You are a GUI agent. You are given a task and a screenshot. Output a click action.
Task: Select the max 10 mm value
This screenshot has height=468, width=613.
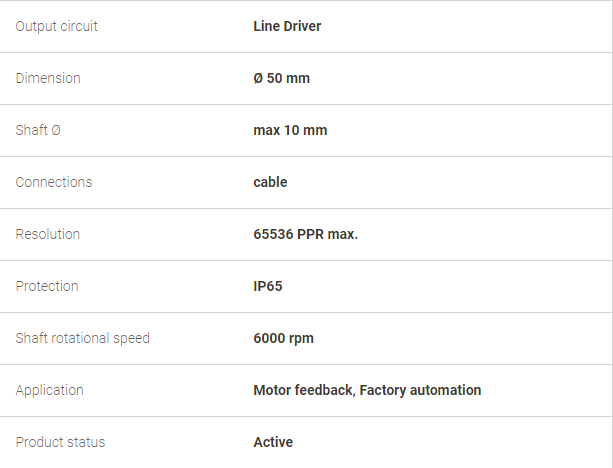coord(290,130)
